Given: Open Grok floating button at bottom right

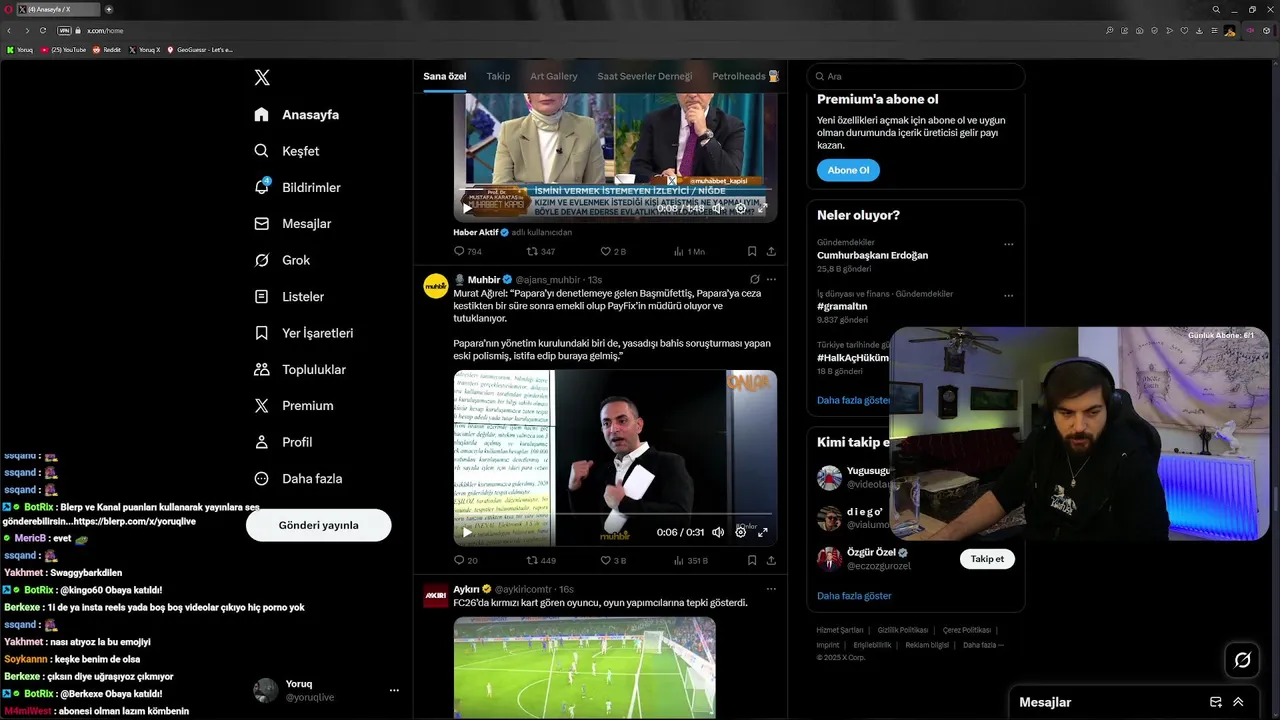Looking at the screenshot, I should [x=1242, y=660].
